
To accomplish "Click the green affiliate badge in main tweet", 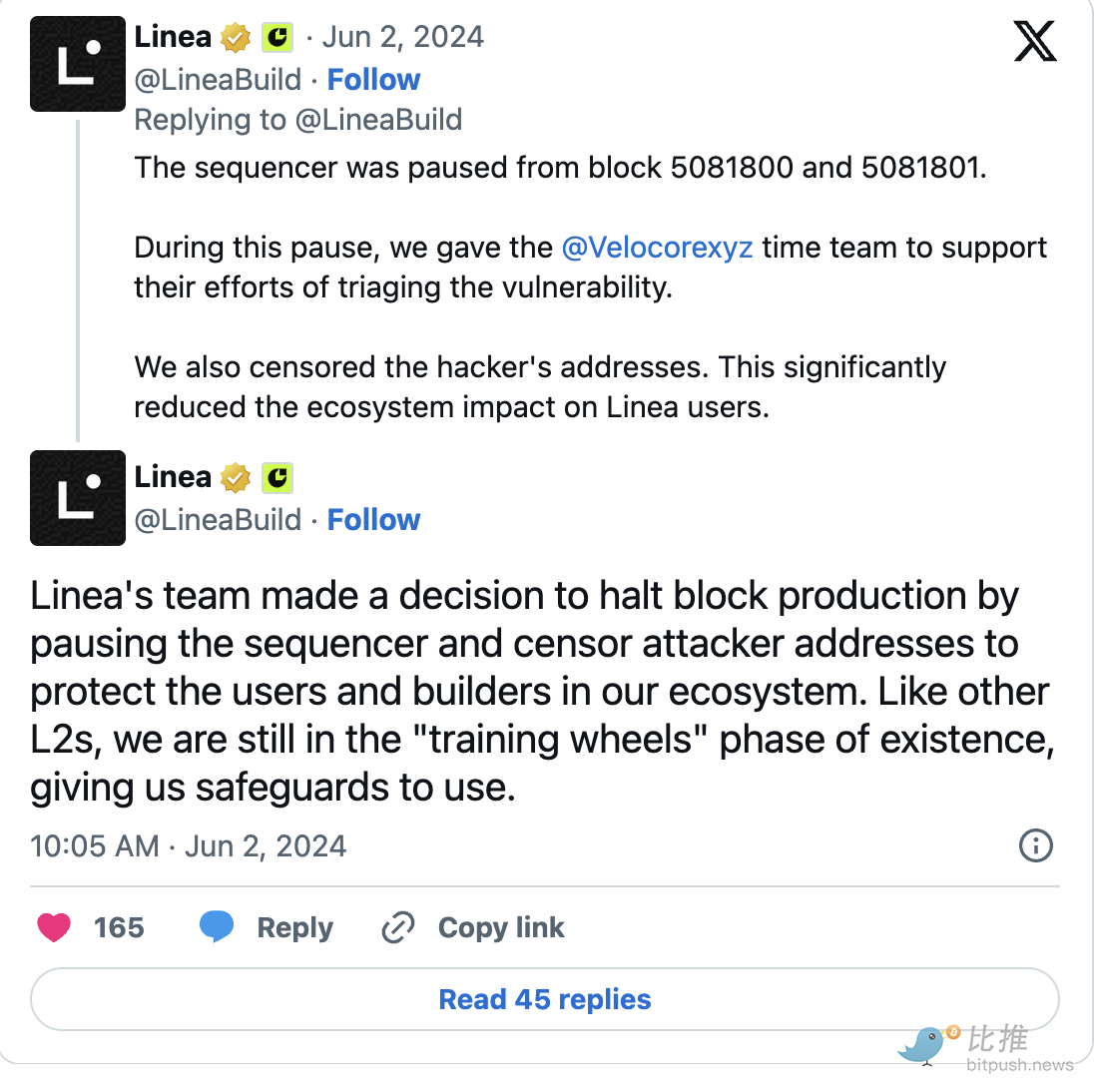I will [x=277, y=478].
